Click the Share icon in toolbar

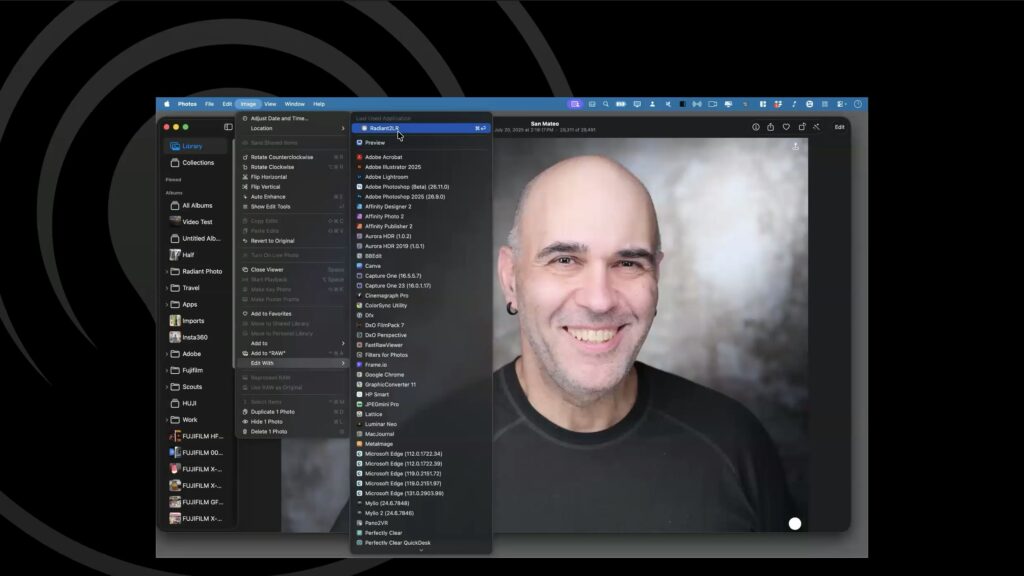pyautogui.click(x=771, y=127)
